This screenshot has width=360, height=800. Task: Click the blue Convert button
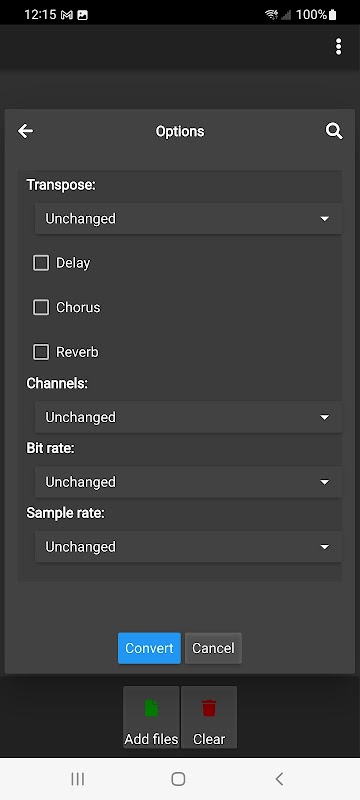click(149, 648)
